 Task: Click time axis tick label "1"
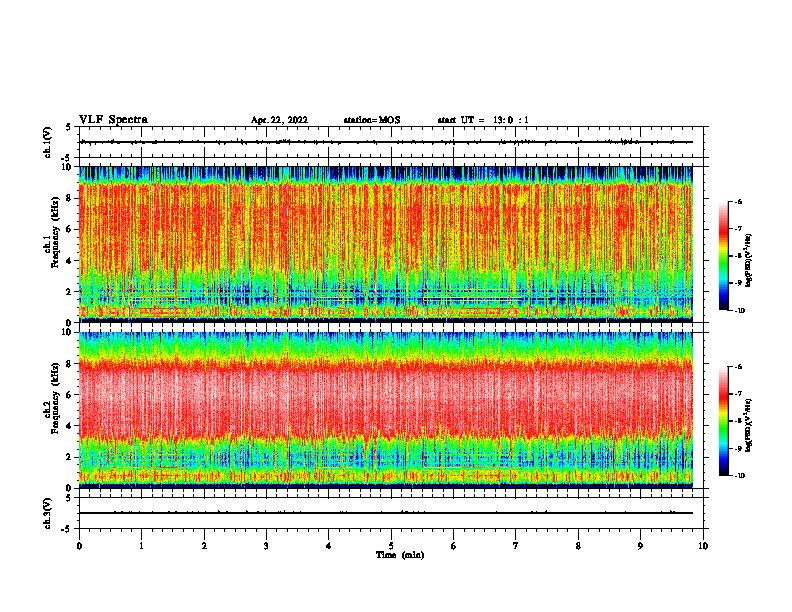pos(141,546)
